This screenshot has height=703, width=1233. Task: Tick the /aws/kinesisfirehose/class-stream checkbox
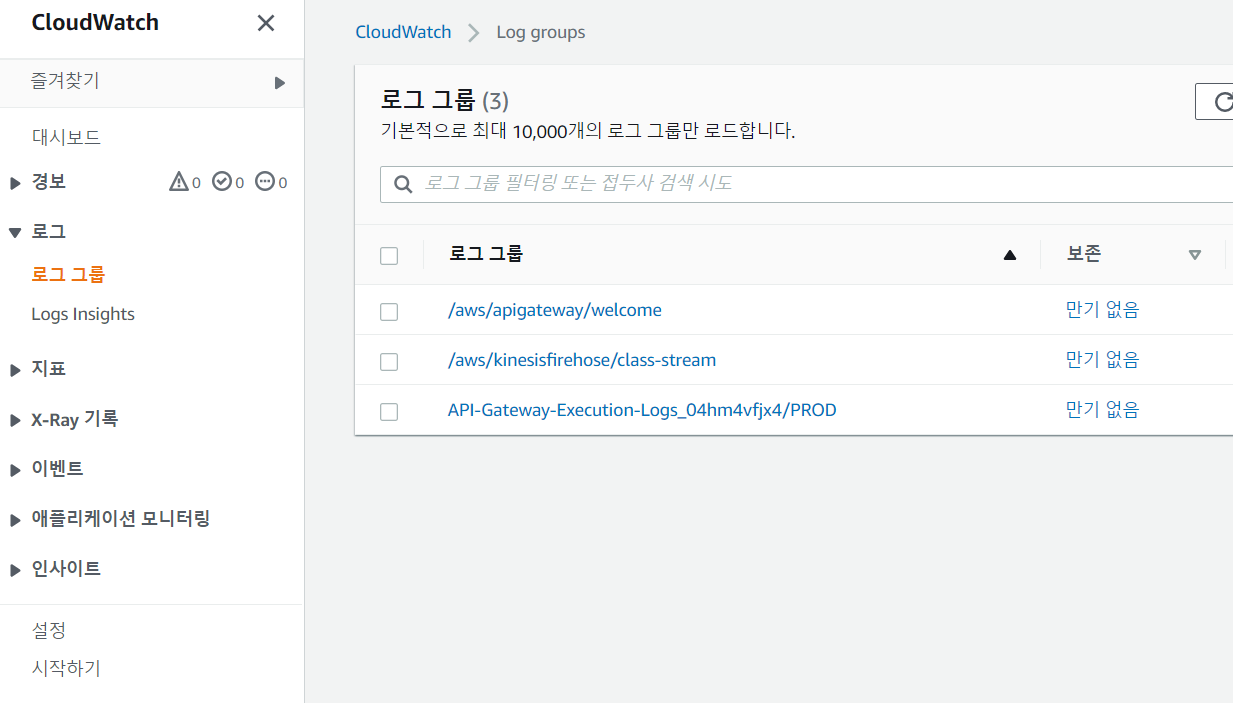(389, 362)
